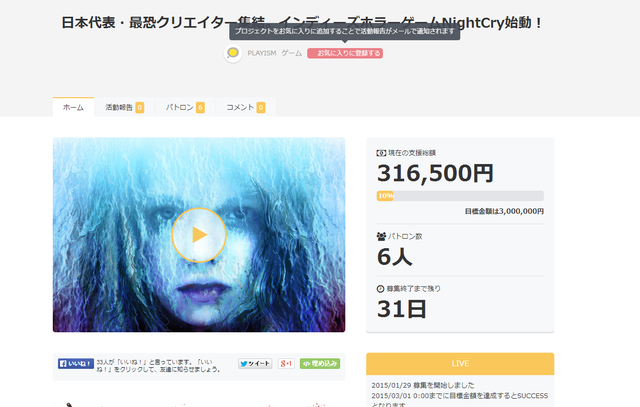
Task: Open the 活動報告 tab
Action: click(x=124, y=107)
